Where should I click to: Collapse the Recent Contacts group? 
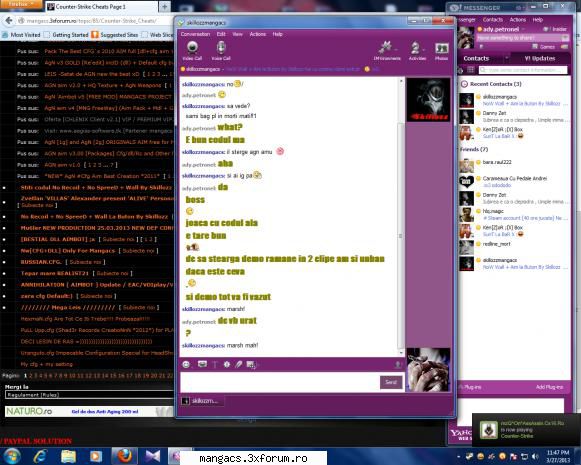464,84
